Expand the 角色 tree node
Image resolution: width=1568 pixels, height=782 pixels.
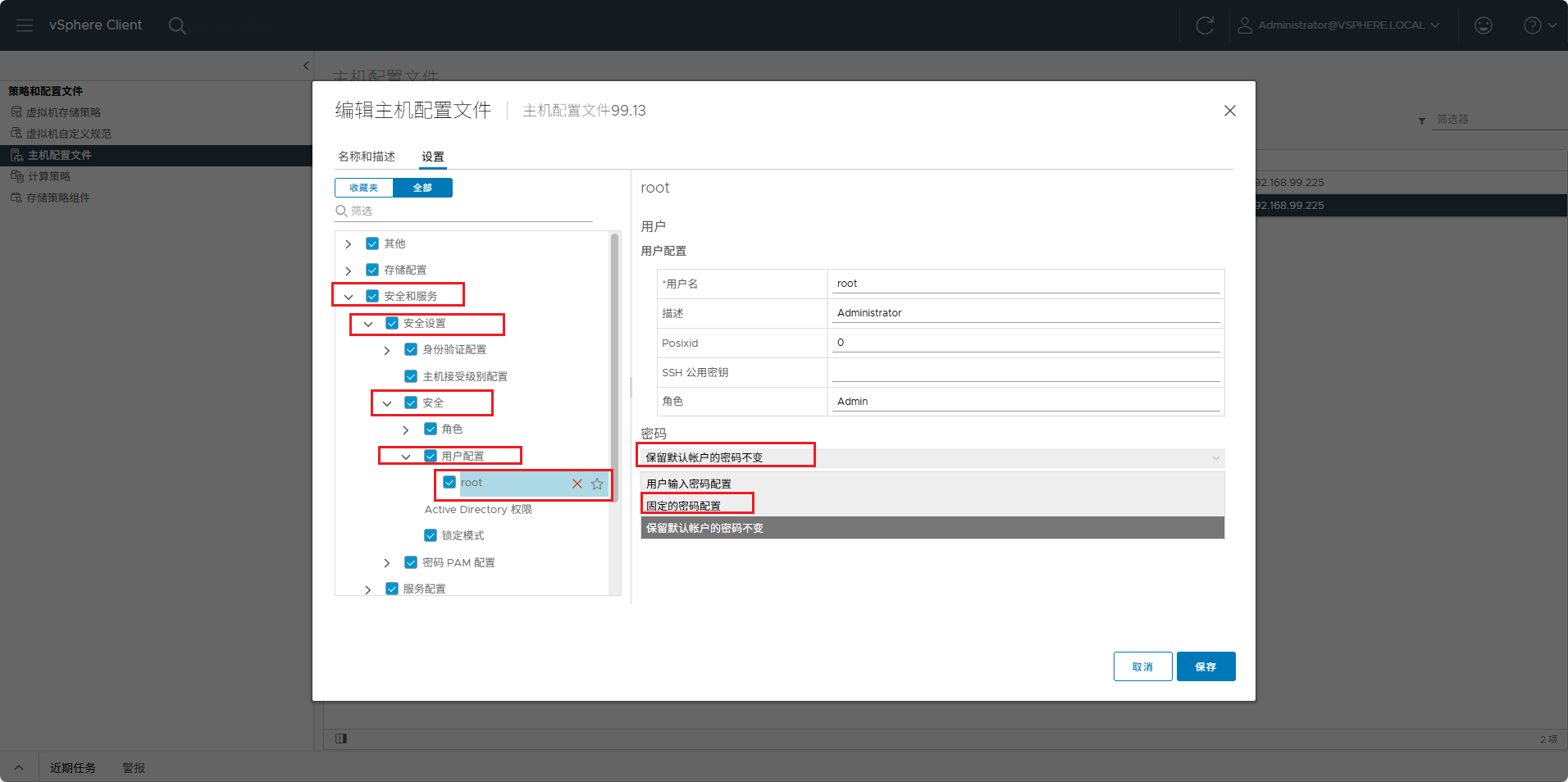[406, 430]
